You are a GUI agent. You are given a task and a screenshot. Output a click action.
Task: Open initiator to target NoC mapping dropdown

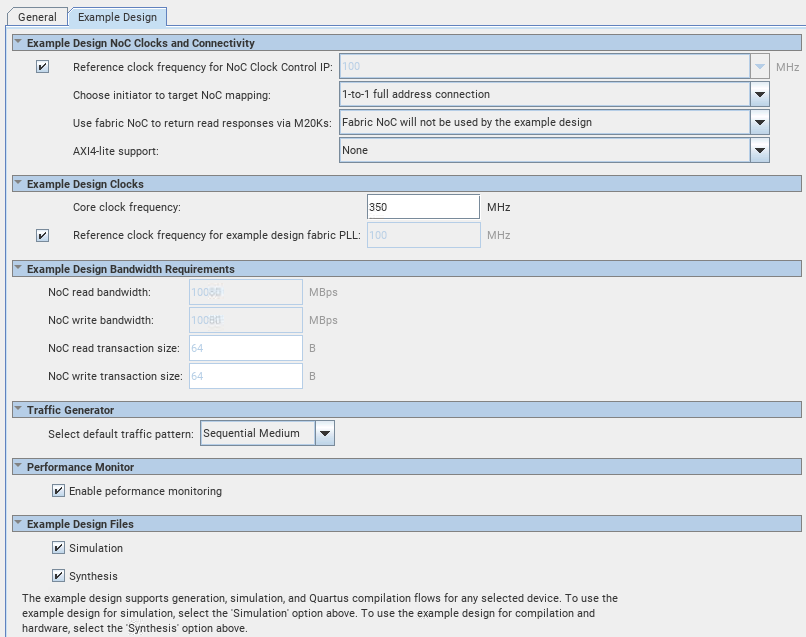pyautogui.click(x=760, y=95)
